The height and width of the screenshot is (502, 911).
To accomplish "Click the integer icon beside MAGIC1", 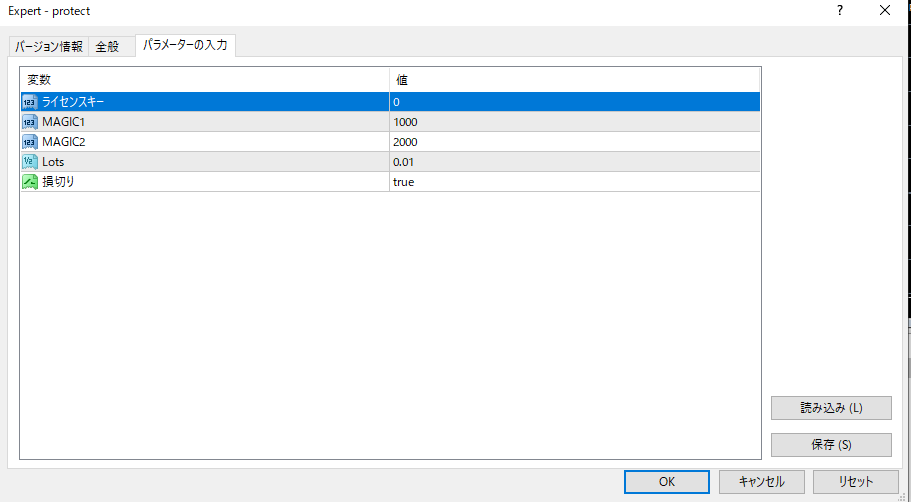I will tap(30, 122).
